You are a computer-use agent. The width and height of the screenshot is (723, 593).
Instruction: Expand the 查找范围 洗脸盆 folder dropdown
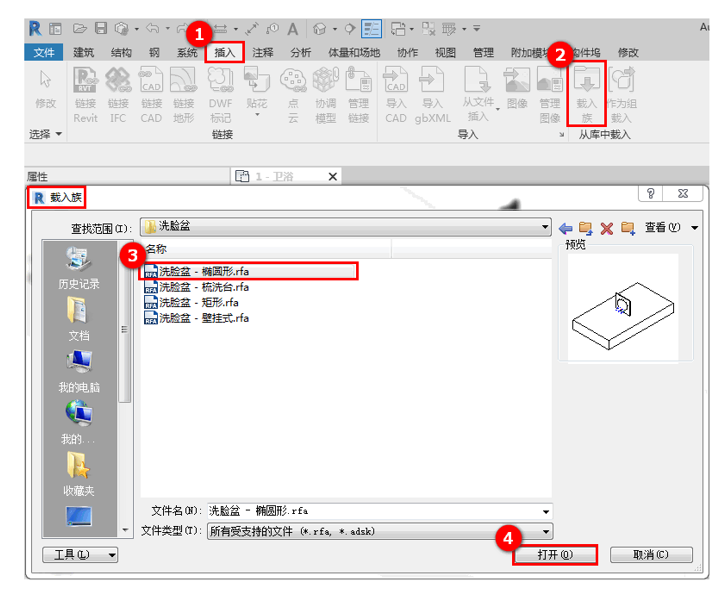(545, 227)
